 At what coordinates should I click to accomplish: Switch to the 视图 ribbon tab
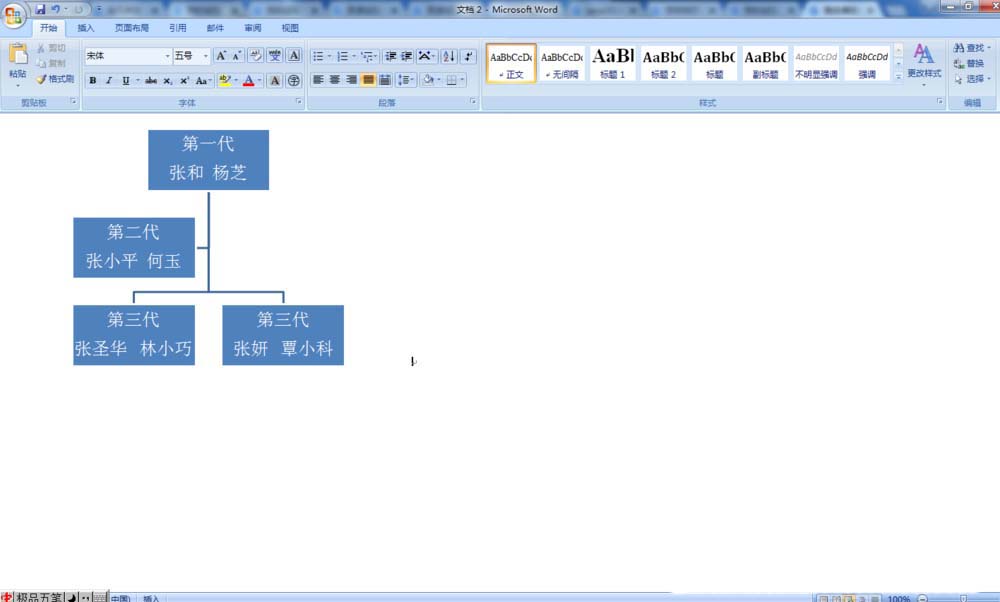point(290,28)
